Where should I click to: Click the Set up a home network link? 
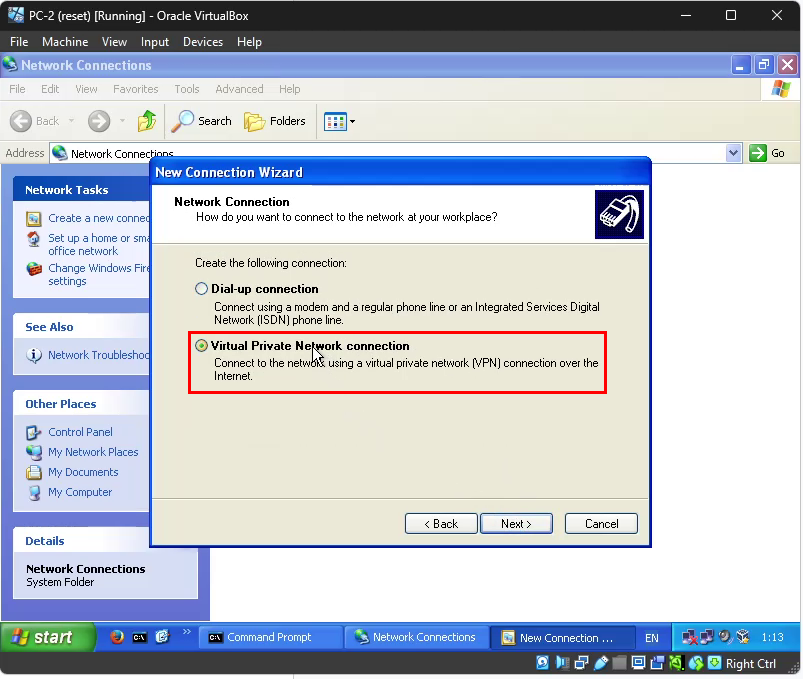point(99,245)
